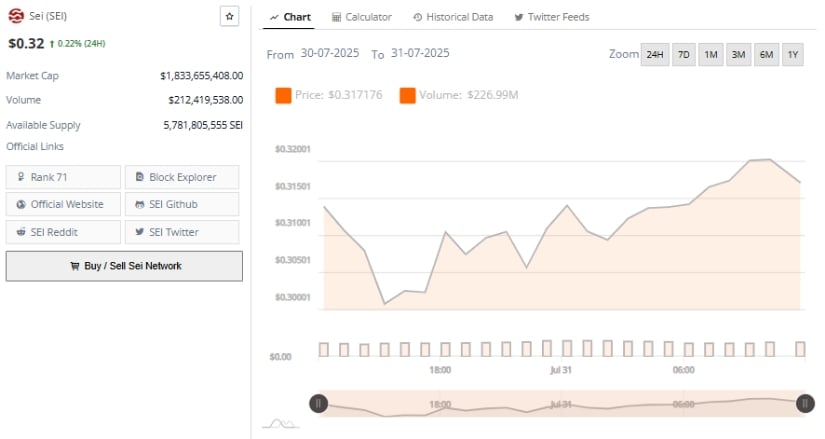Screen dimensions: 825x439
Task: Visit the Official Website link
Action: [x=63, y=204]
